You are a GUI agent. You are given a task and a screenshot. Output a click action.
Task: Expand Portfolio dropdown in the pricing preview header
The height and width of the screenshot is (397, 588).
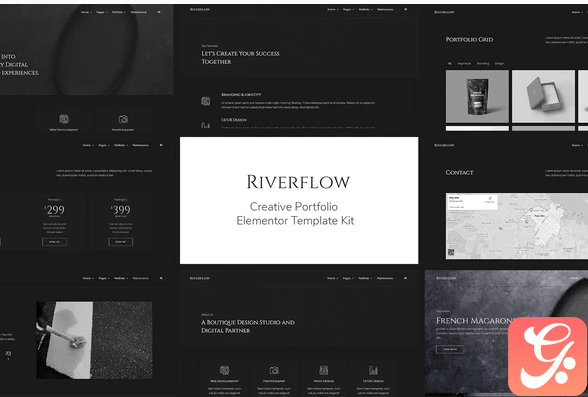121,145
